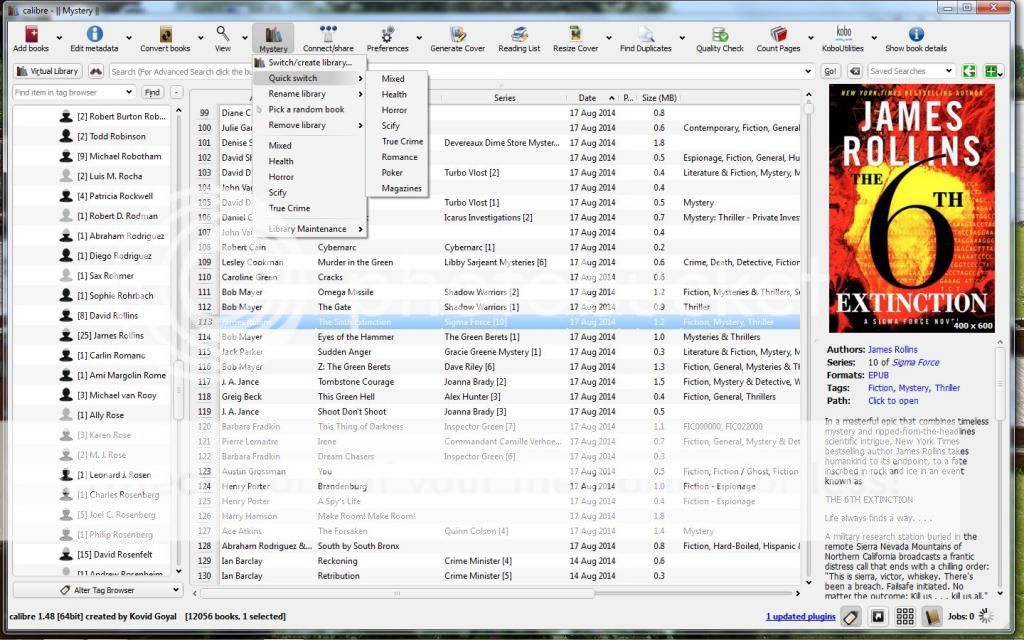Switch to Romance library in the Quick switch submenu
The width and height of the screenshot is (1024, 640).
click(x=399, y=157)
